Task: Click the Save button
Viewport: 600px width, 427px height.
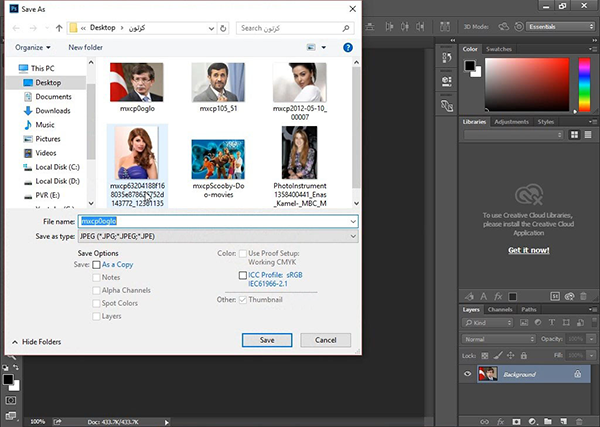Action: coord(266,340)
